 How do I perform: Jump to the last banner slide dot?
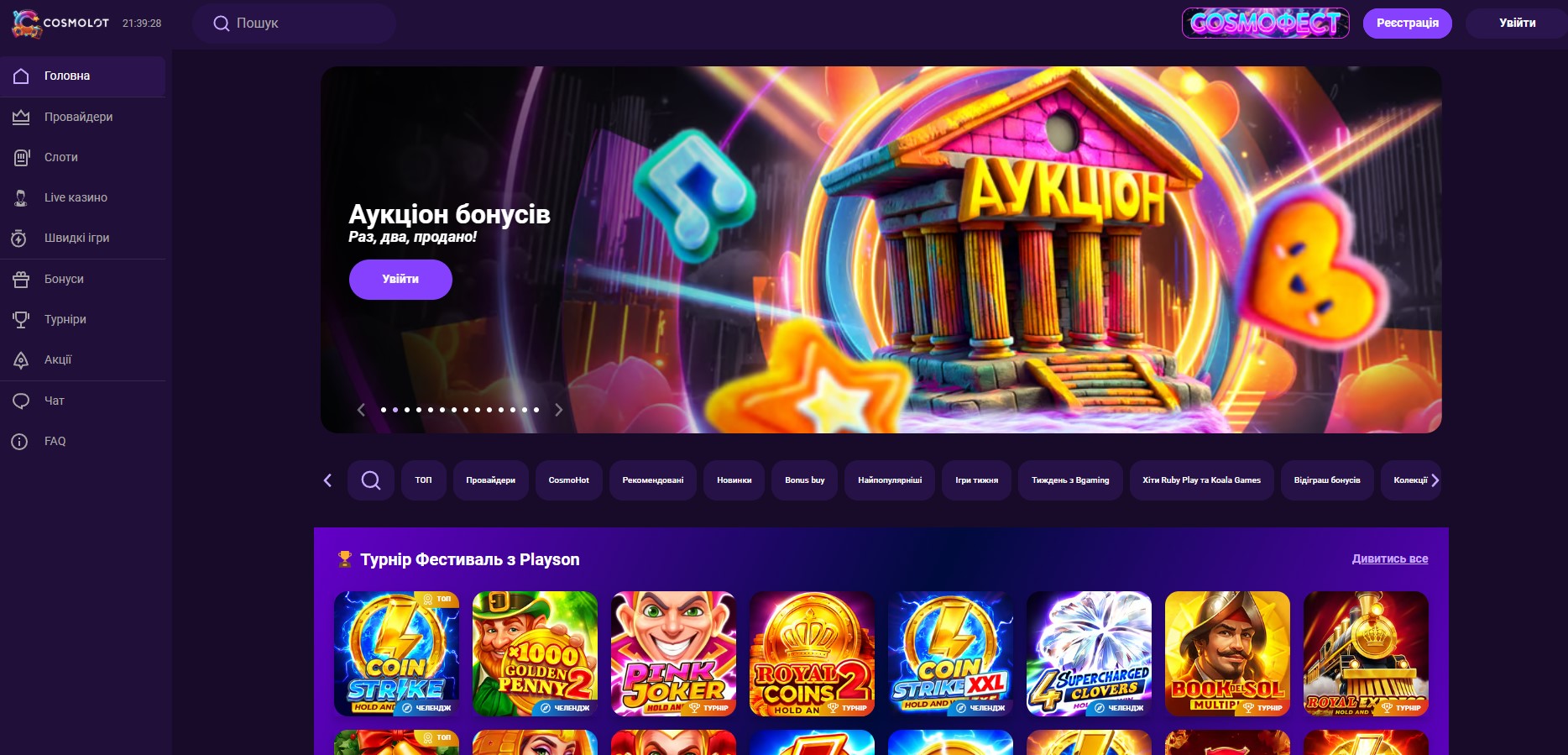536,410
